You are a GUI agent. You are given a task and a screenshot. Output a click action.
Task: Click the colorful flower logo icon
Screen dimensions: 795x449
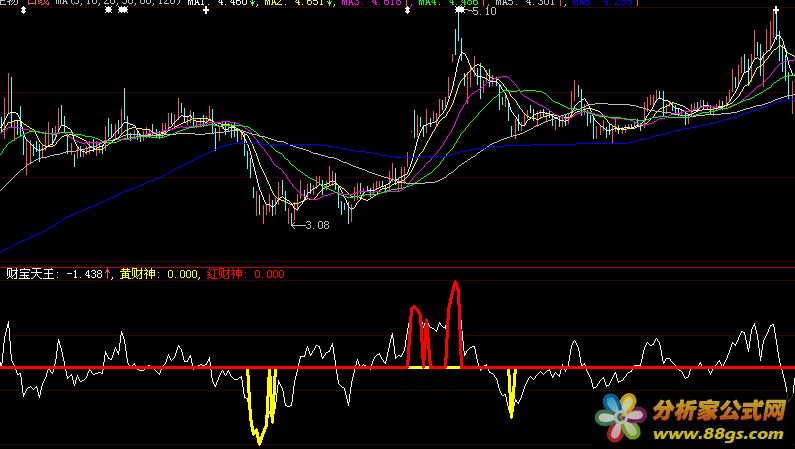point(621,414)
